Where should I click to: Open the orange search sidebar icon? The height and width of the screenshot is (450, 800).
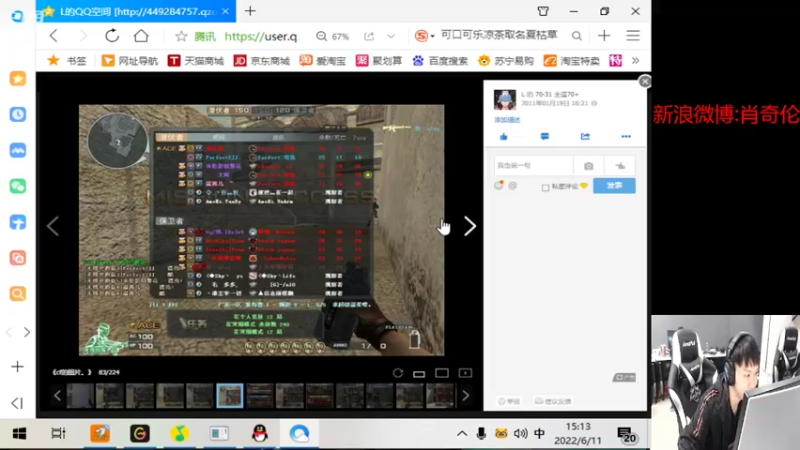pyautogui.click(x=18, y=294)
